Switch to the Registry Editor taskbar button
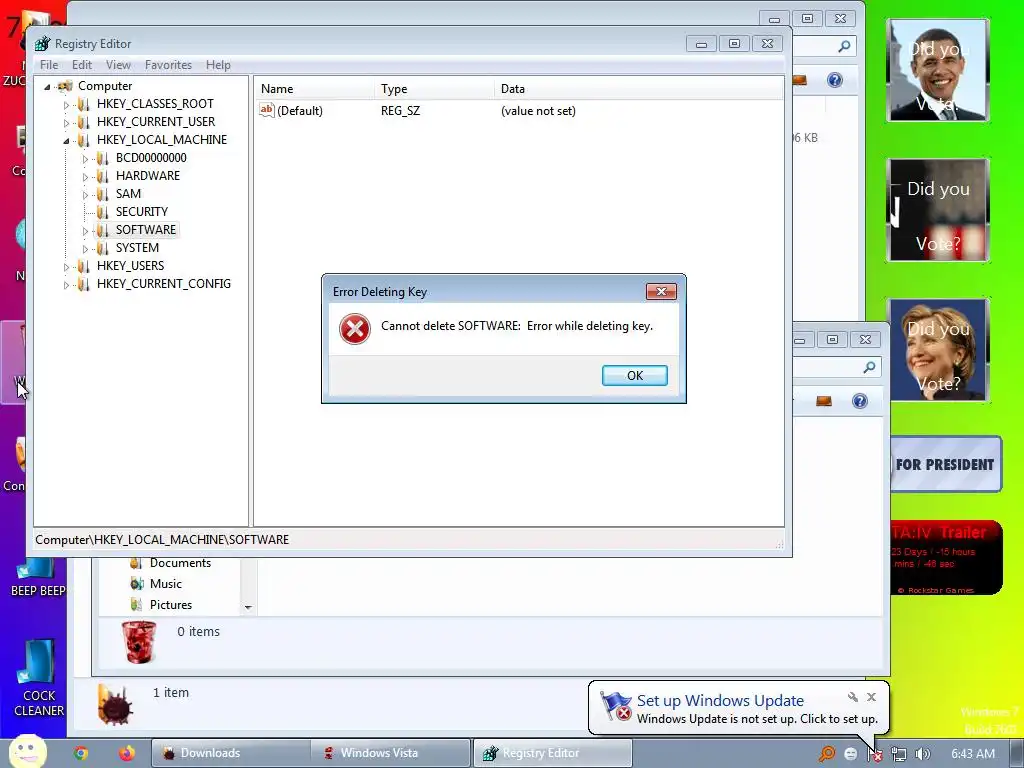The image size is (1024, 768). [x=552, y=753]
